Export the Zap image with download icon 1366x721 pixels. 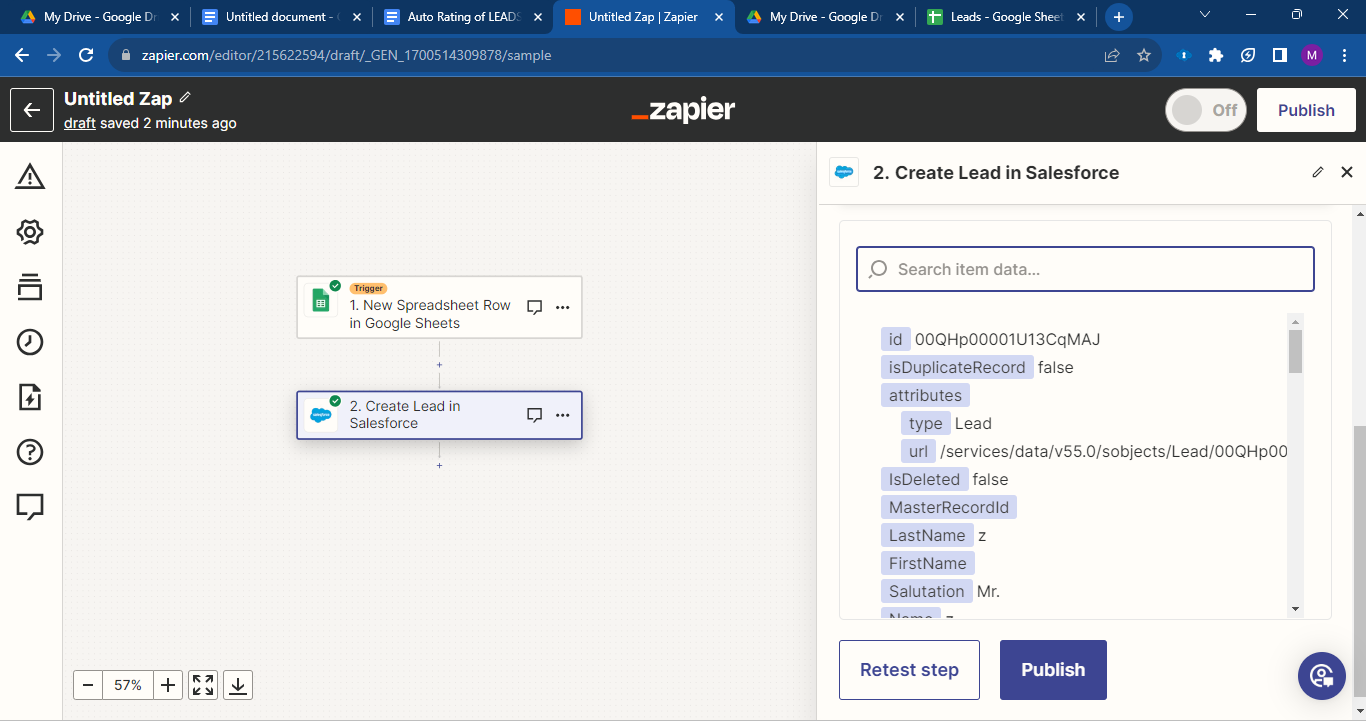[x=238, y=685]
